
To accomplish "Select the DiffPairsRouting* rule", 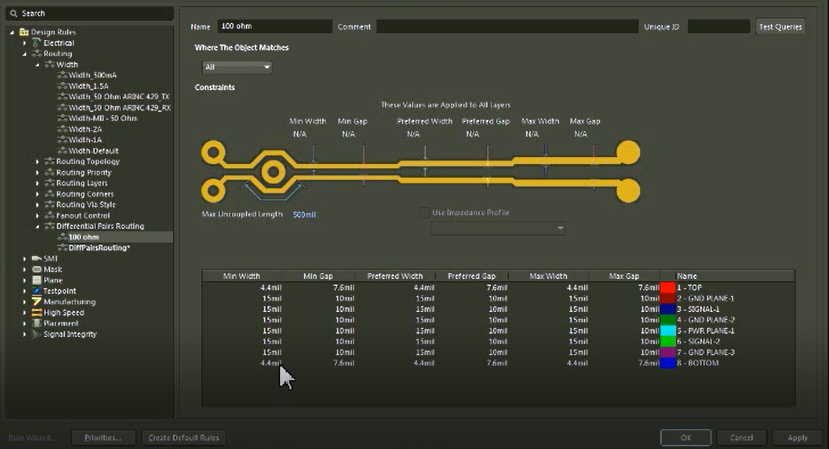I will (x=99, y=248).
